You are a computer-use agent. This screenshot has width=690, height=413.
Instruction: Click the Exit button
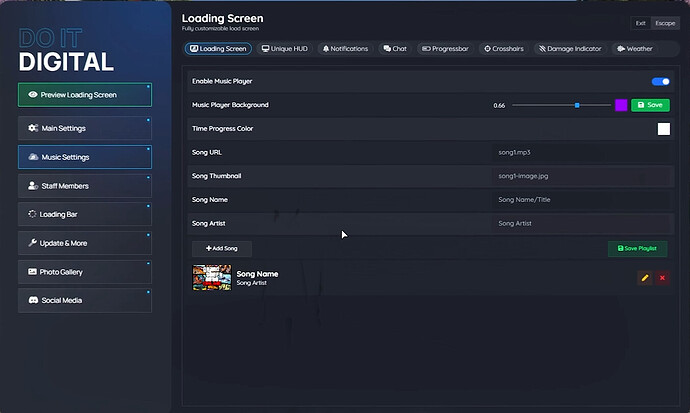tap(641, 23)
